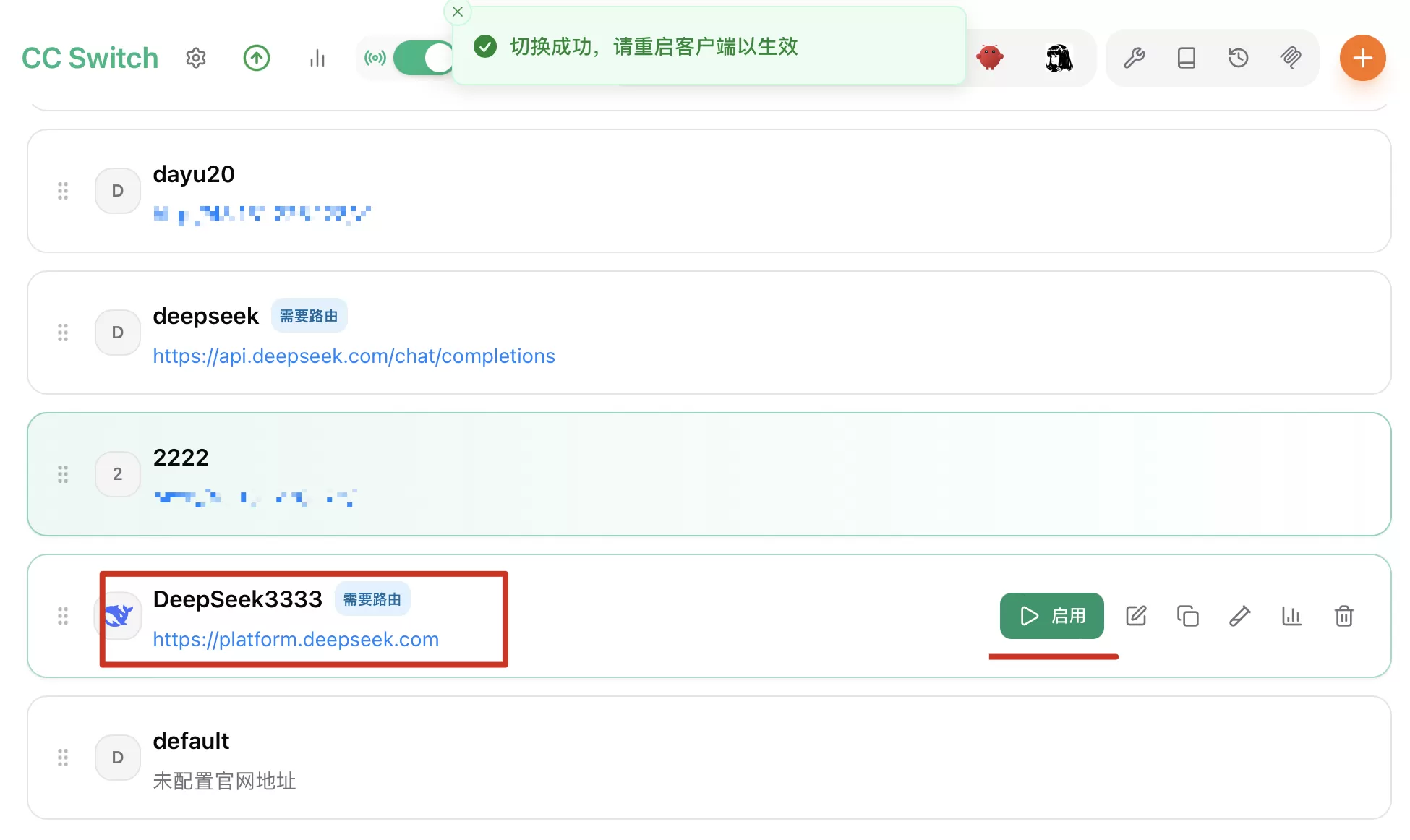Image resolution: width=1410 pixels, height=840 pixels.
Task: Click the blurred URL under dayu20
Action: click(x=262, y=215)
